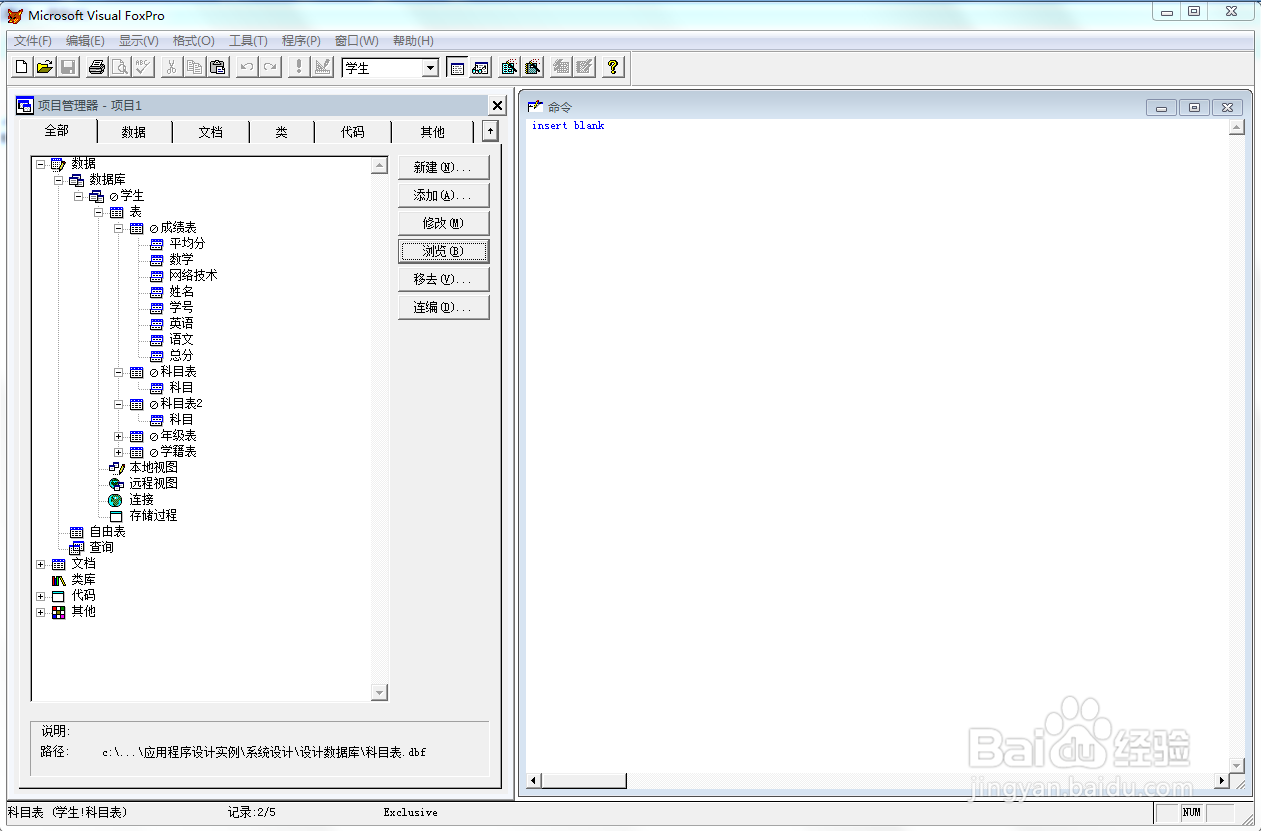1261x831 pixels.
Task: Select the 网络技术 field in the tree
Action: pyautogui.click(x=193, y=275)
